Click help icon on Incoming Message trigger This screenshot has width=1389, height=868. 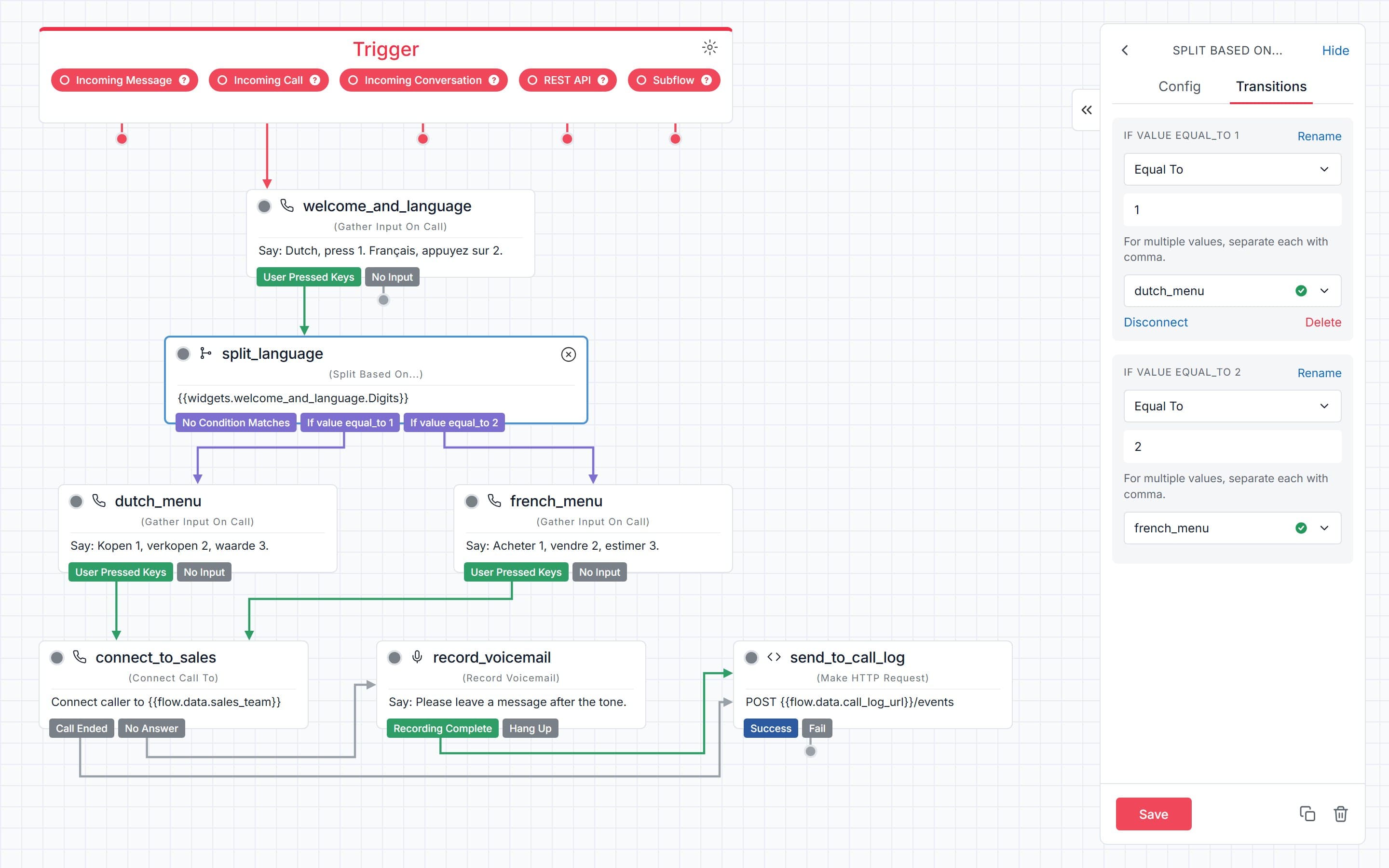pos(184,81)
